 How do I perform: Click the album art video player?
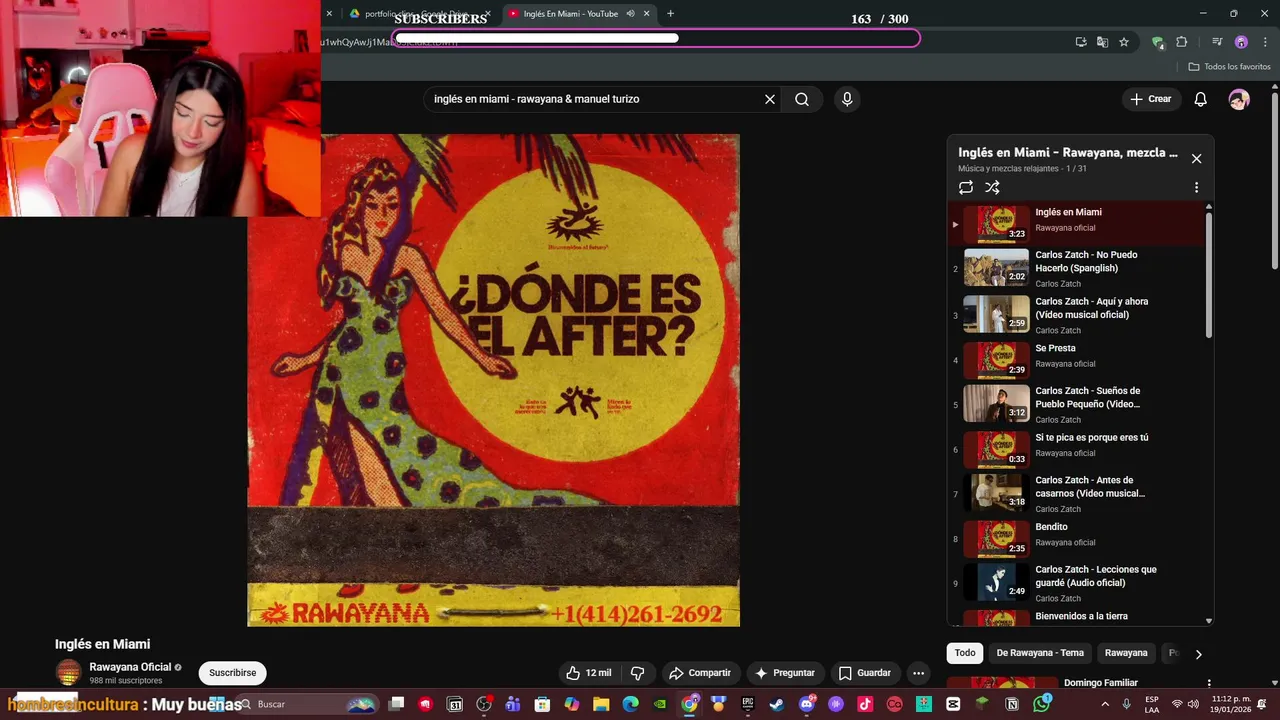tap(493, 380)
